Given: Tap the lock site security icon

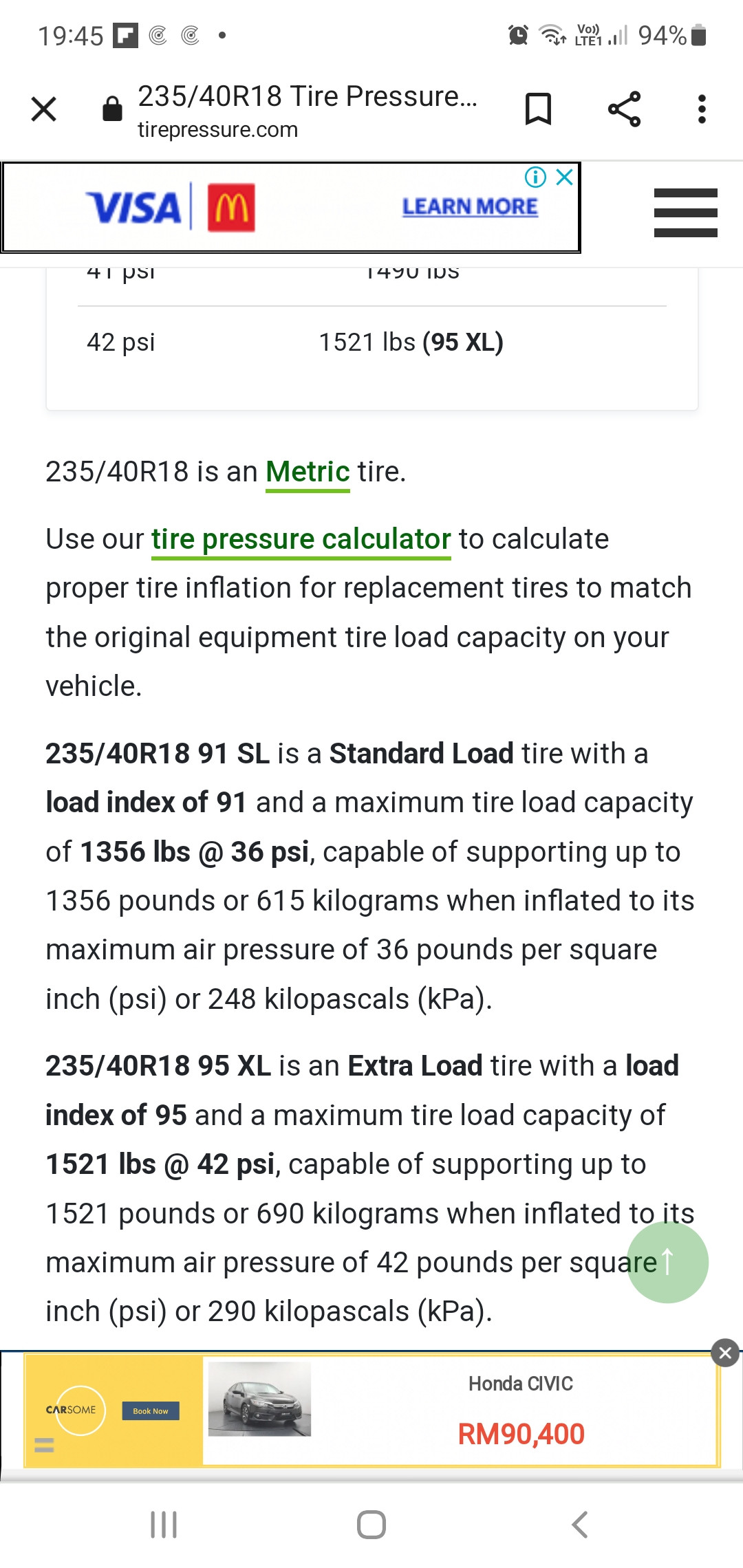Looking at the screenshot, I should pyautogui.click(x=112, y=108).
